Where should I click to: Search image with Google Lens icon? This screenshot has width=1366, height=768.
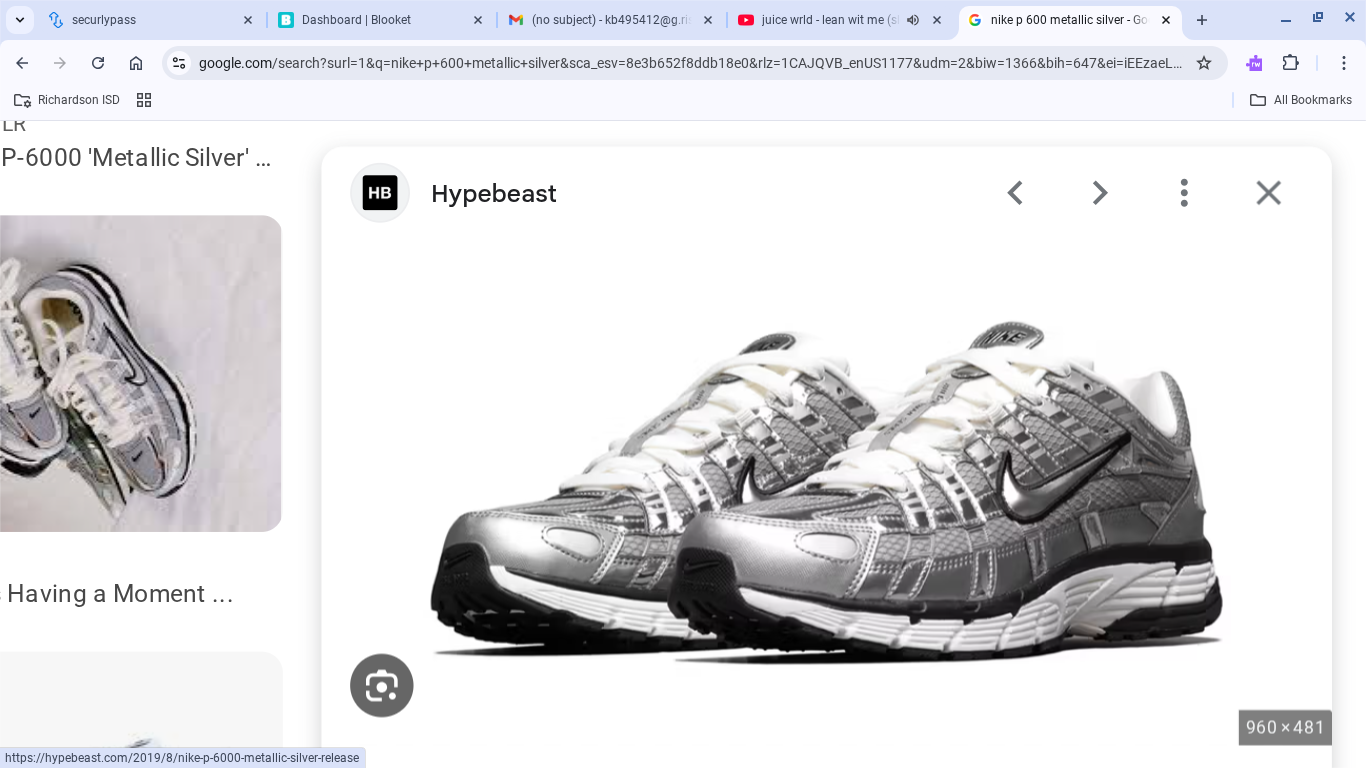click(381, 686)
